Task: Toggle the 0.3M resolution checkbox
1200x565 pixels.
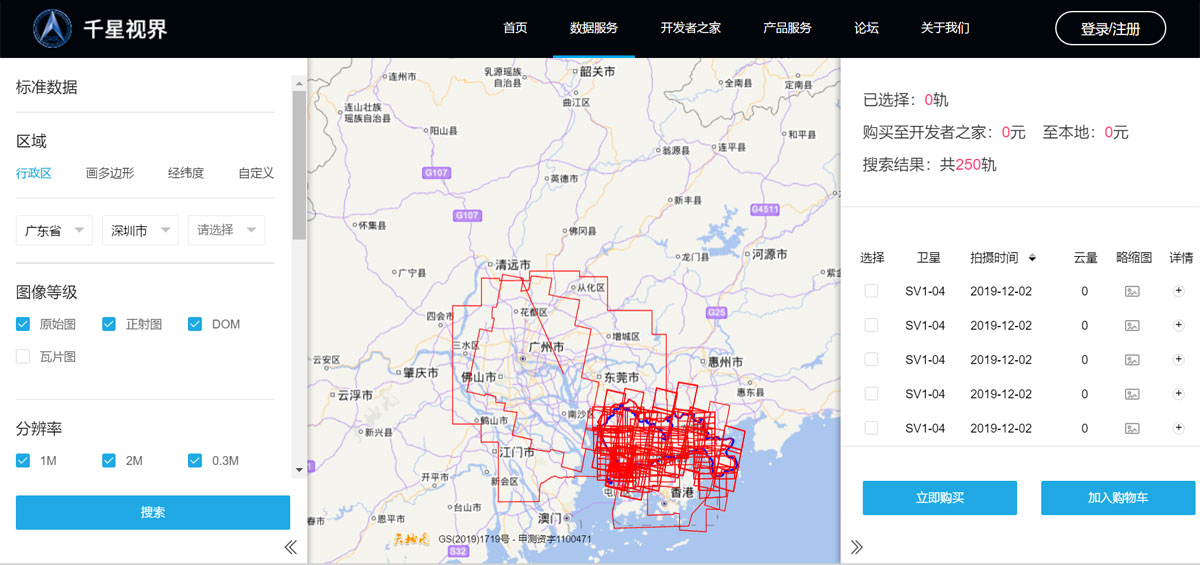Action: (195, 461)
